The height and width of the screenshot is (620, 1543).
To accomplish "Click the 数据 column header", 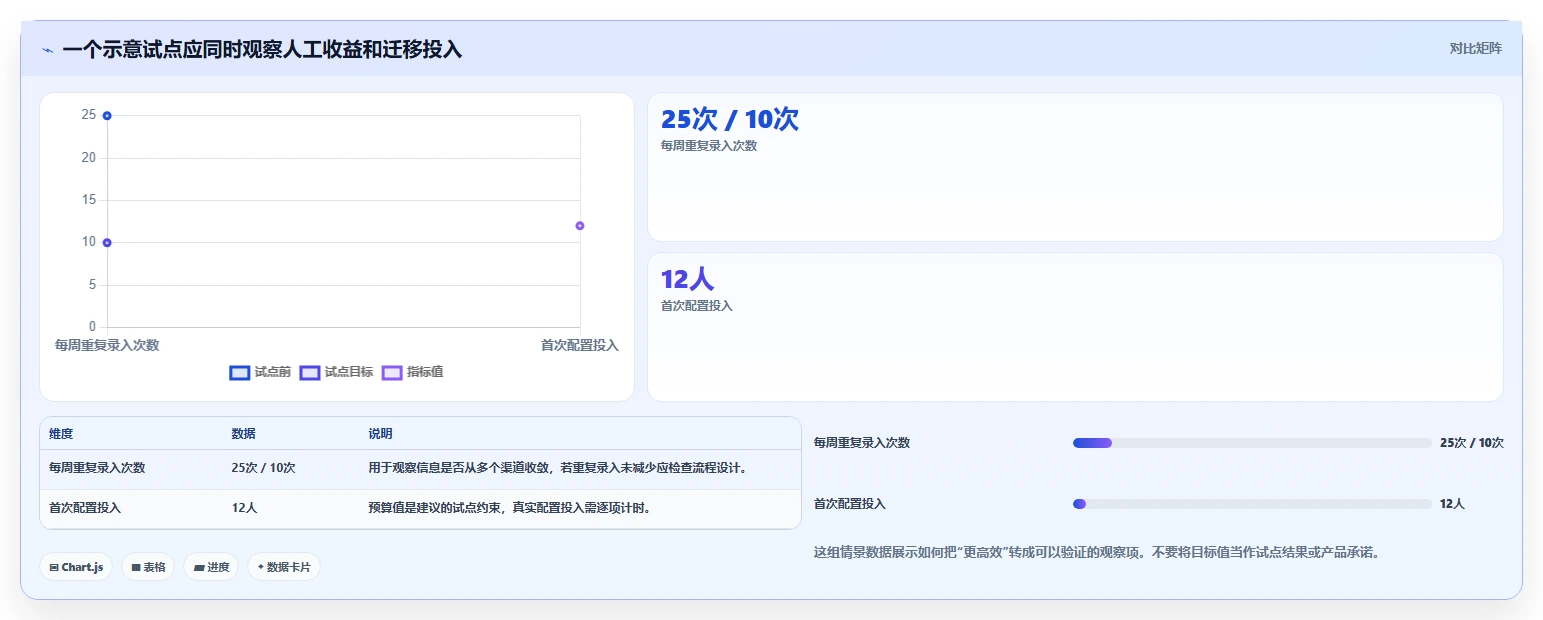I will point(244,434).
